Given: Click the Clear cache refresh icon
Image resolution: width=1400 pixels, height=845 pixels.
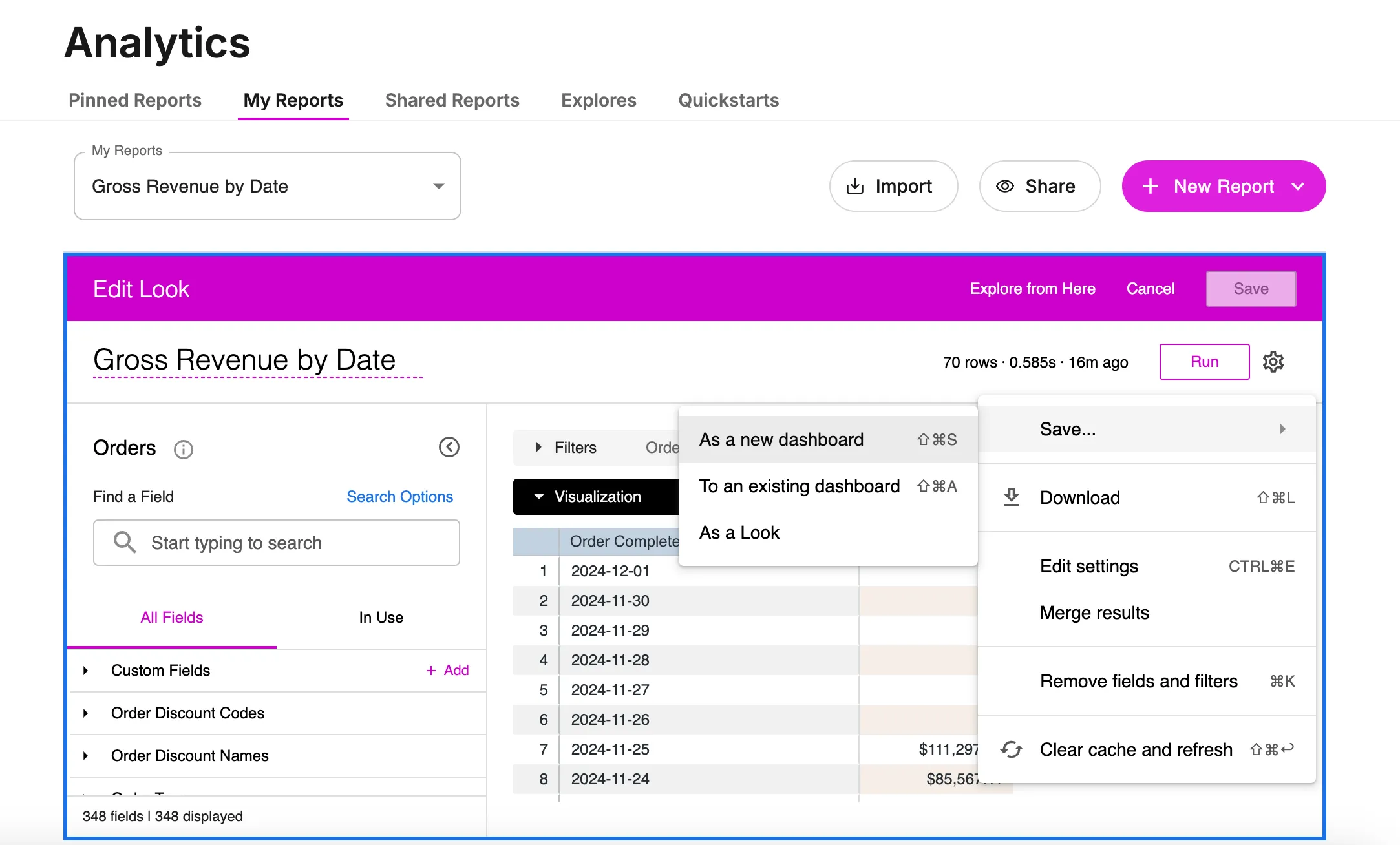Looking at the screenshot, I should (1012, 749).
